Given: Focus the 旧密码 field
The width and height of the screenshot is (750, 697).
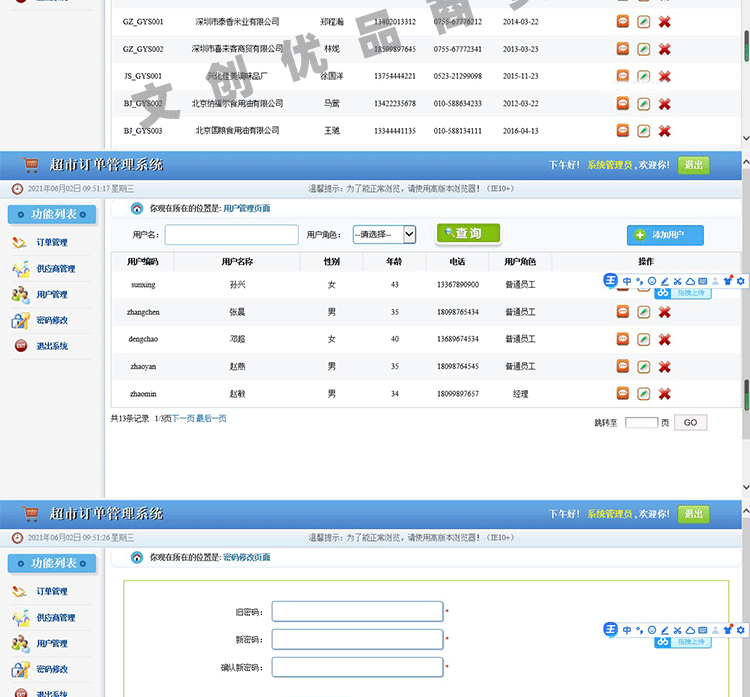Looking at the screenshot, I should (x=357, y=611).
